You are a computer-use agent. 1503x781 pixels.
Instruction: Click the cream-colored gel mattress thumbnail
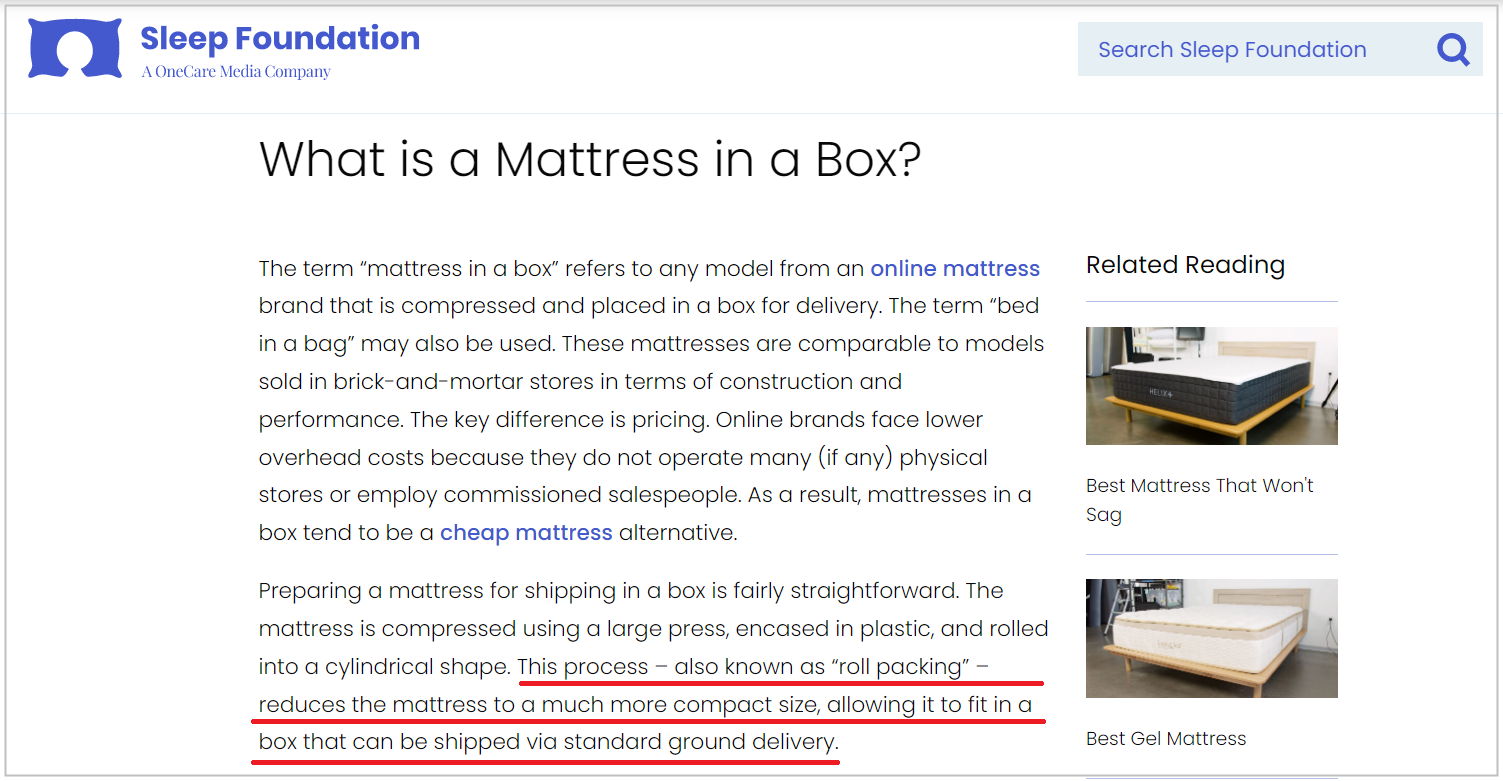(1211, 638)
